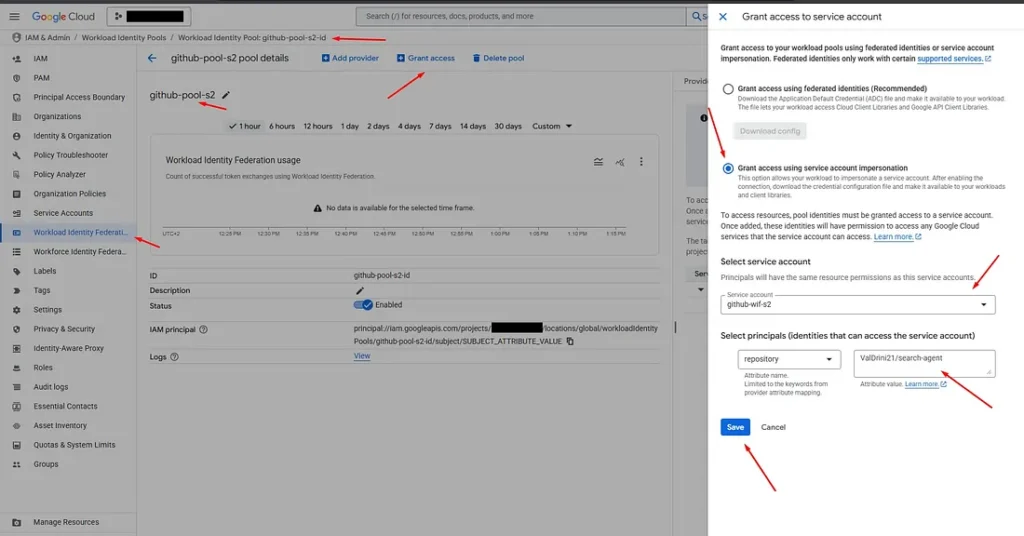Open the Custom time range dropdown
The height and width of the screenshot is (536, 1024).
click(x=552, y=126)
